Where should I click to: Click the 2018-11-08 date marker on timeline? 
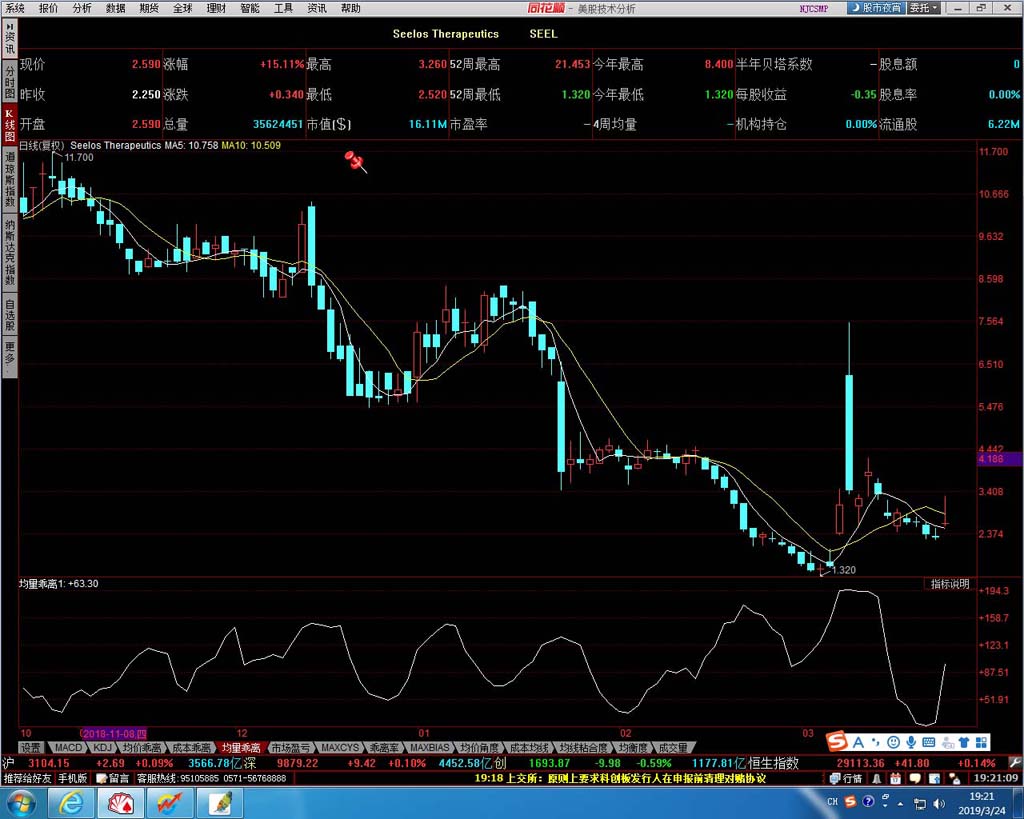(x=114, y=734)
